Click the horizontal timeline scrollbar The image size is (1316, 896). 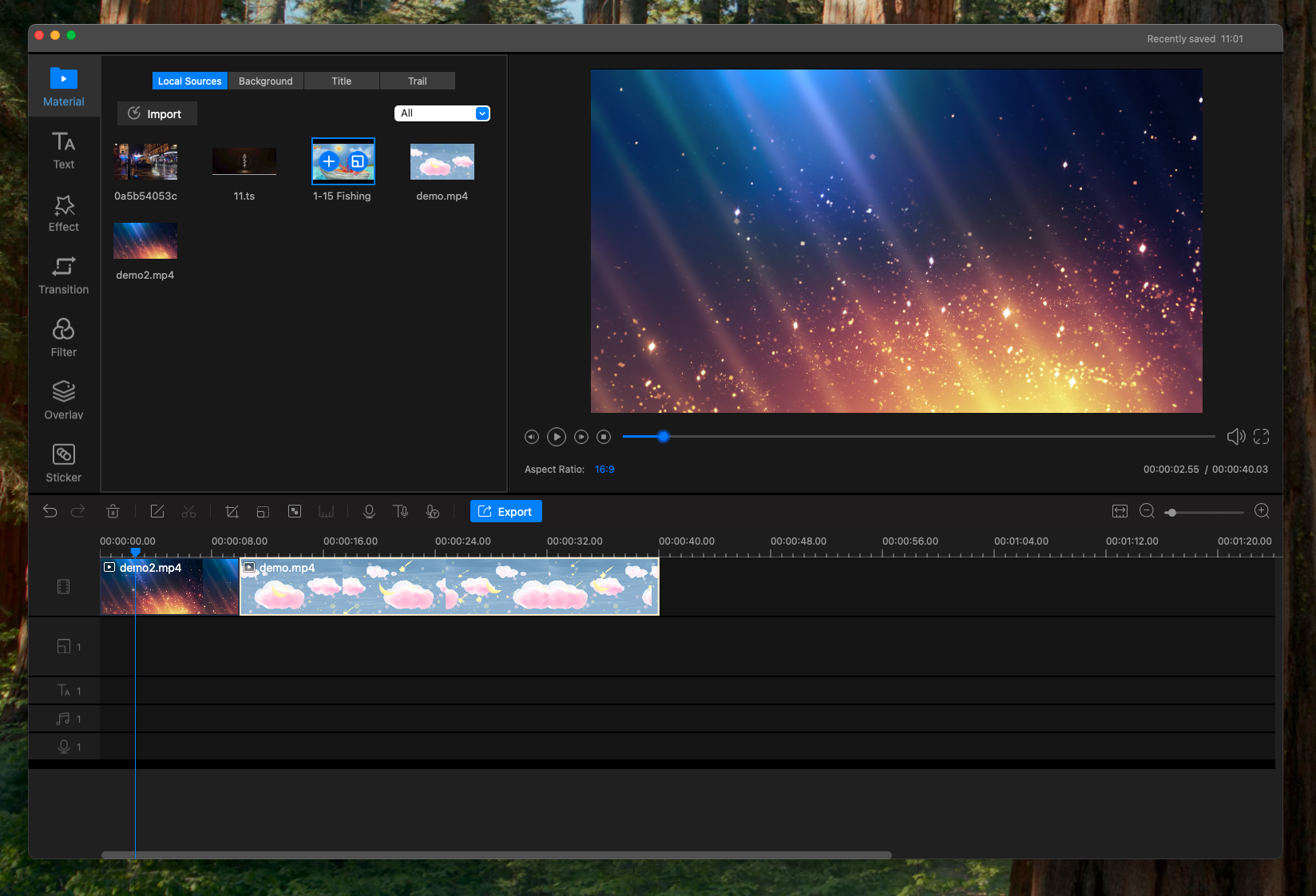coord(496,854)
